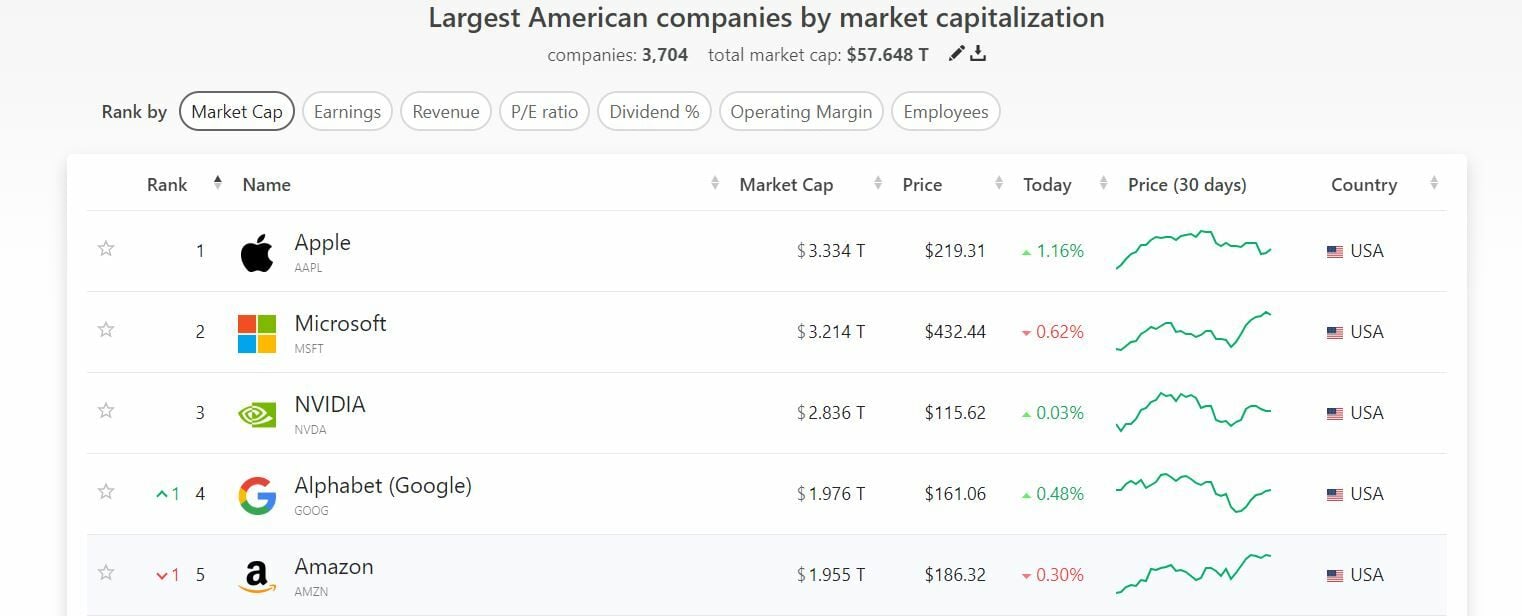The width and height of the screenshot is (1522, 616).
Task: Click the download icon near total market cap
Action: pyautogui.click(x=978, y=54)
